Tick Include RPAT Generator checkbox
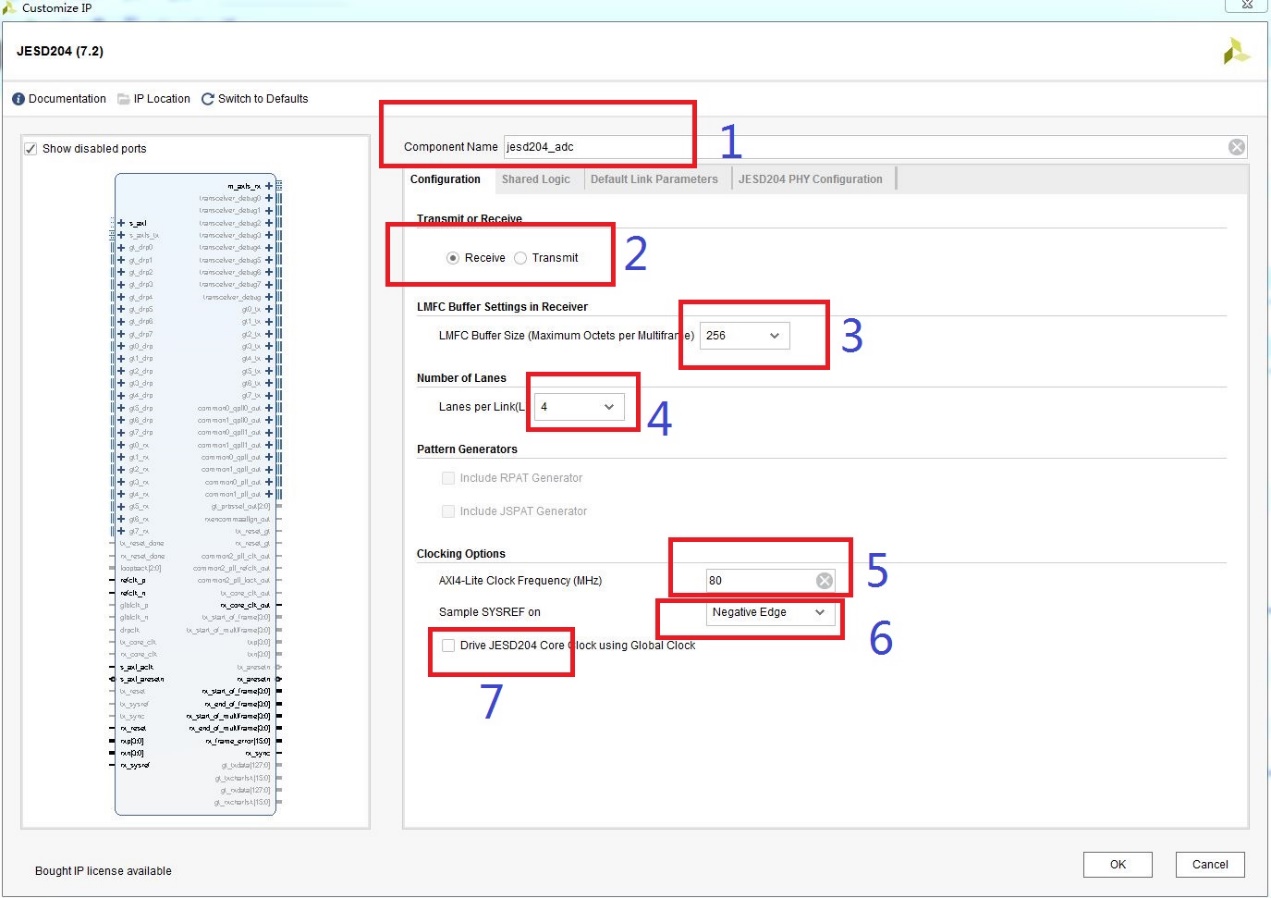Viewport: 1271px width, 898px height. click(x=449, y=478)
